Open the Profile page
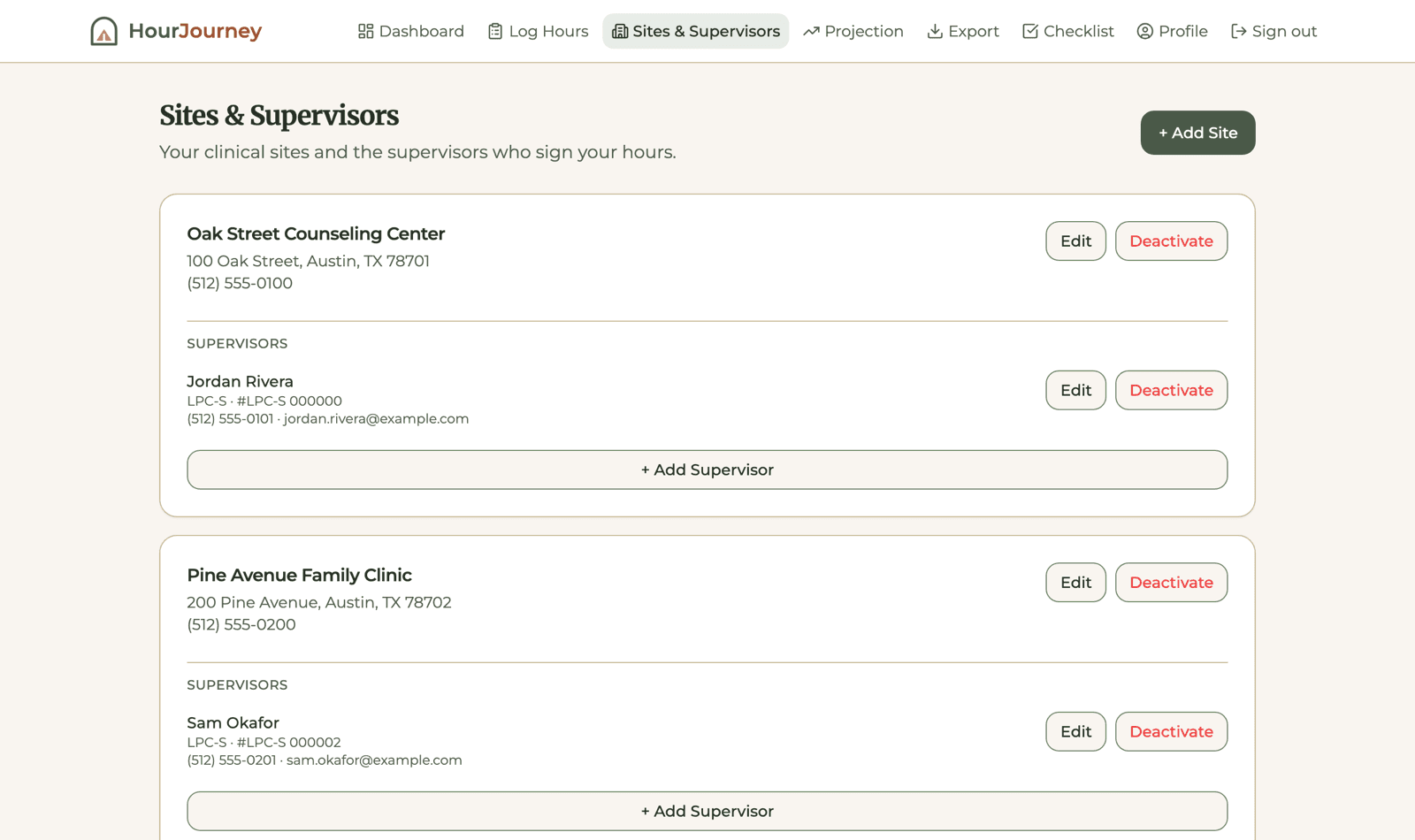Image resolution: width=1415 pixels, height=840 pixels. click(x=1172, y=31)
